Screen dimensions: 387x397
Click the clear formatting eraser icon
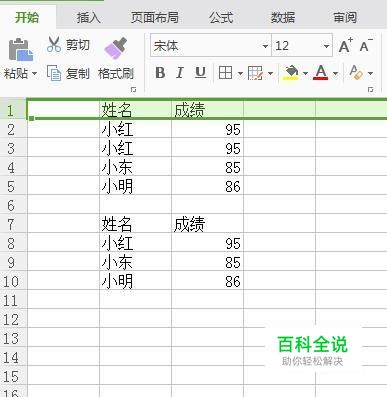(x=356, y=73)
